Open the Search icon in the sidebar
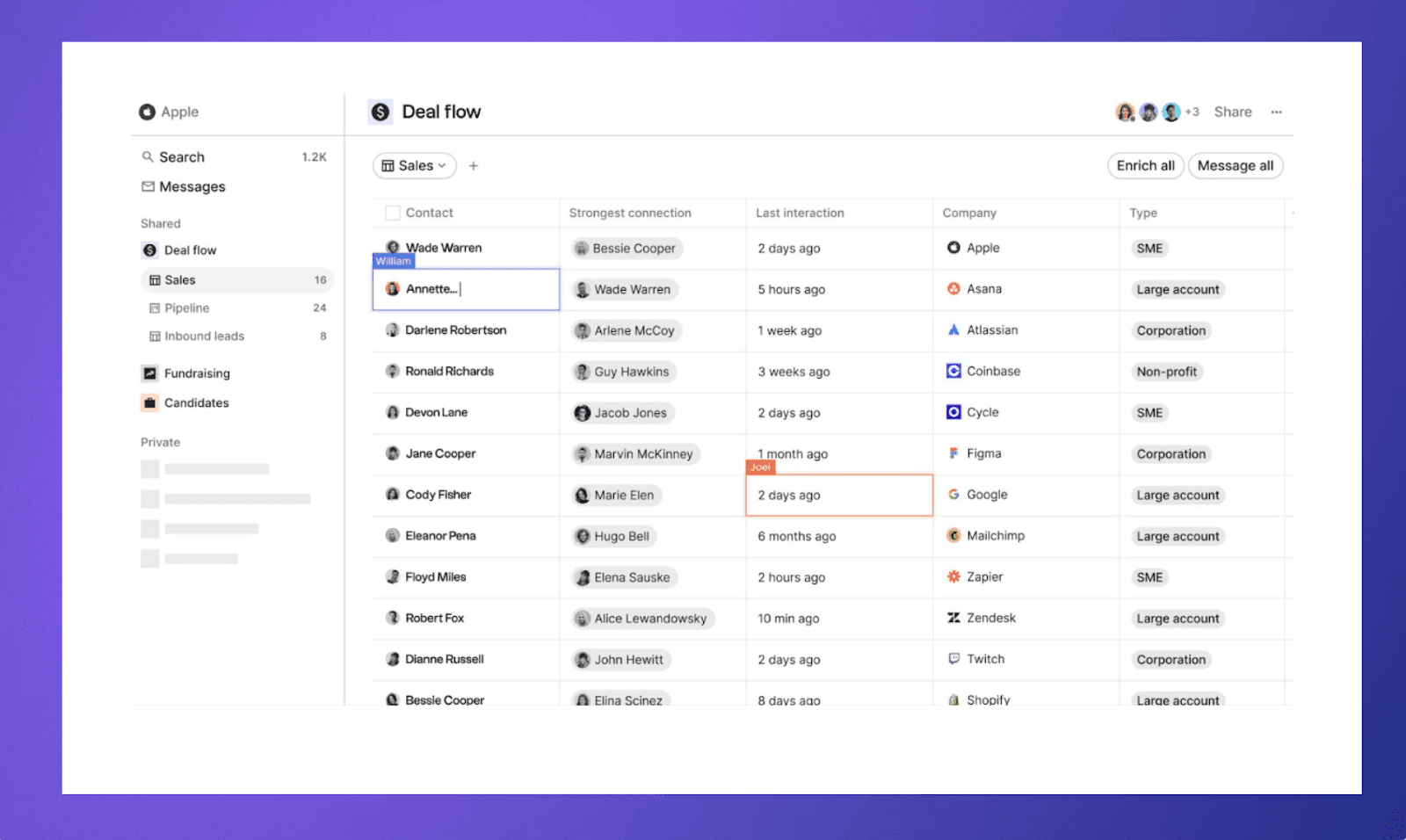The height and width of the screenshot is (840, 1406). (x=148, y=156)
